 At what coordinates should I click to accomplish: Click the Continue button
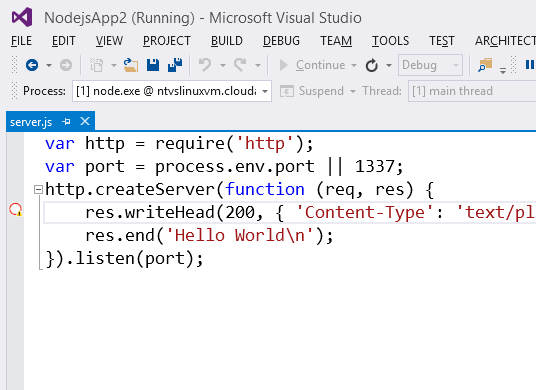(x=312, y=65)
